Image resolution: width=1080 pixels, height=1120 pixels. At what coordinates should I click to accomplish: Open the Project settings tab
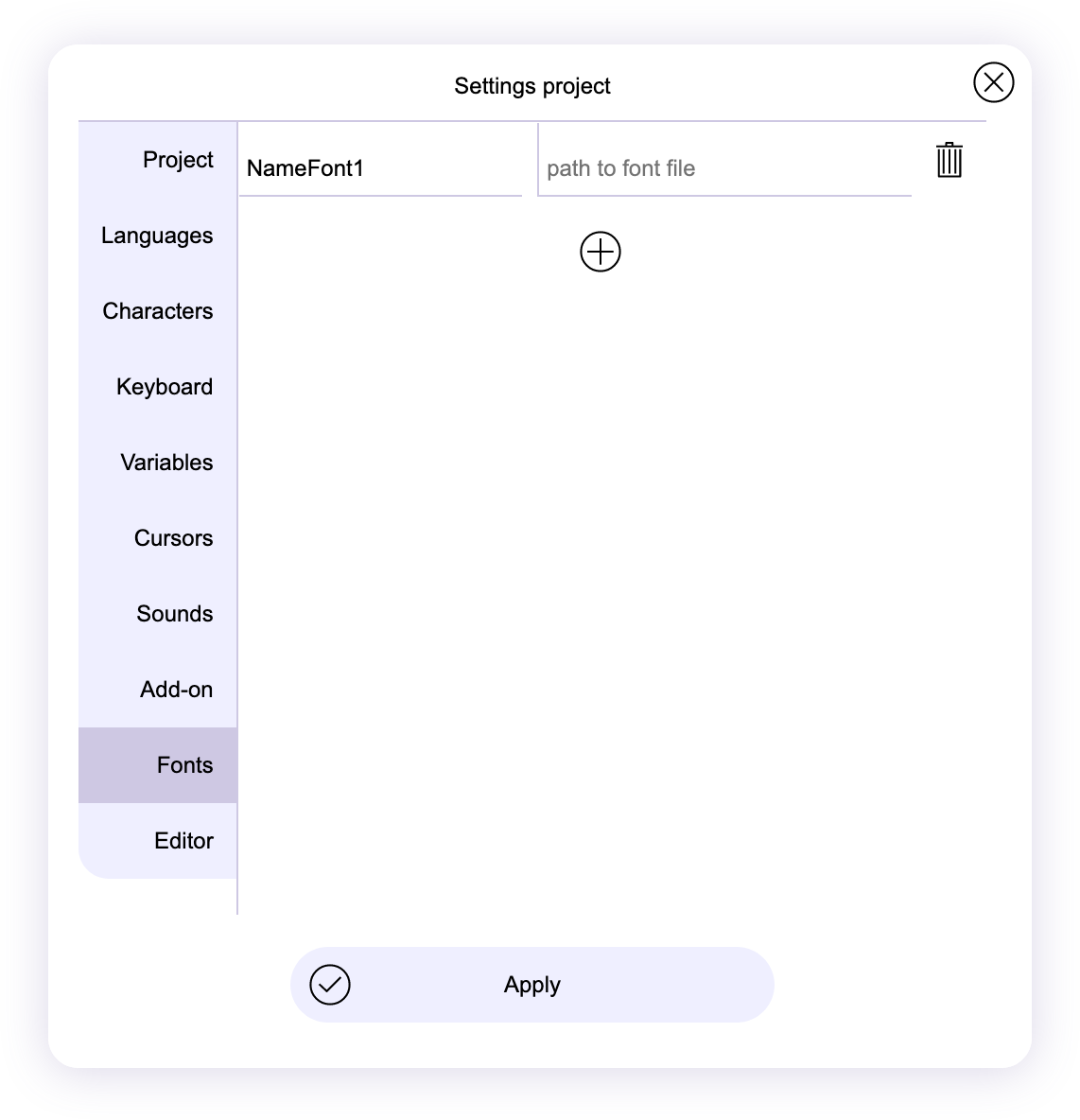(x=177, y=160)
